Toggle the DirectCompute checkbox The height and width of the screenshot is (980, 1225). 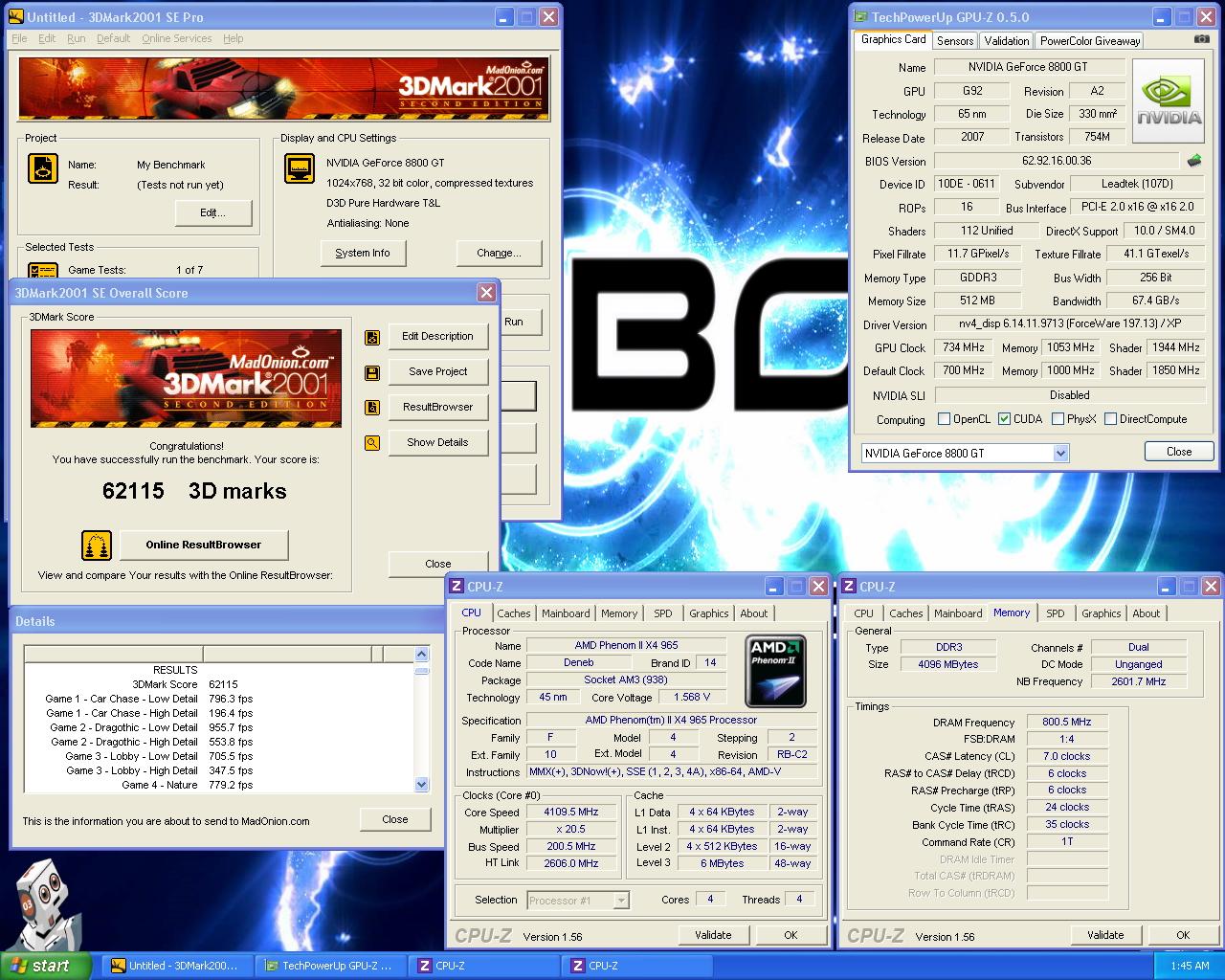(x=1111, y=419)
